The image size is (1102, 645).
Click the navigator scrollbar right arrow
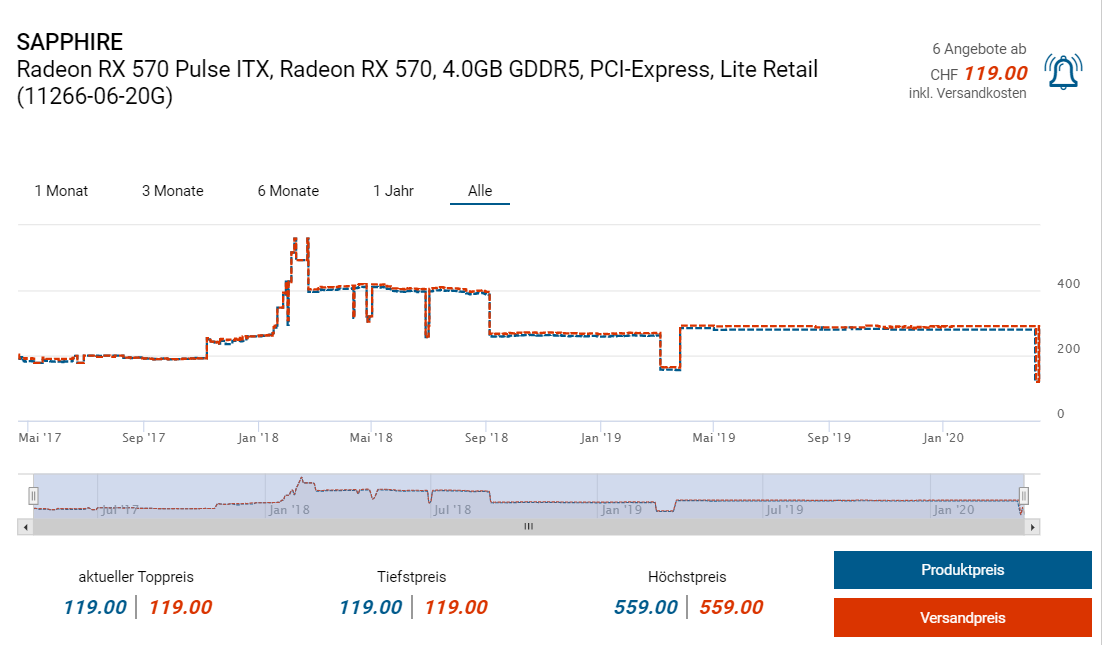pyautogui.click(x=1033, y=526)
